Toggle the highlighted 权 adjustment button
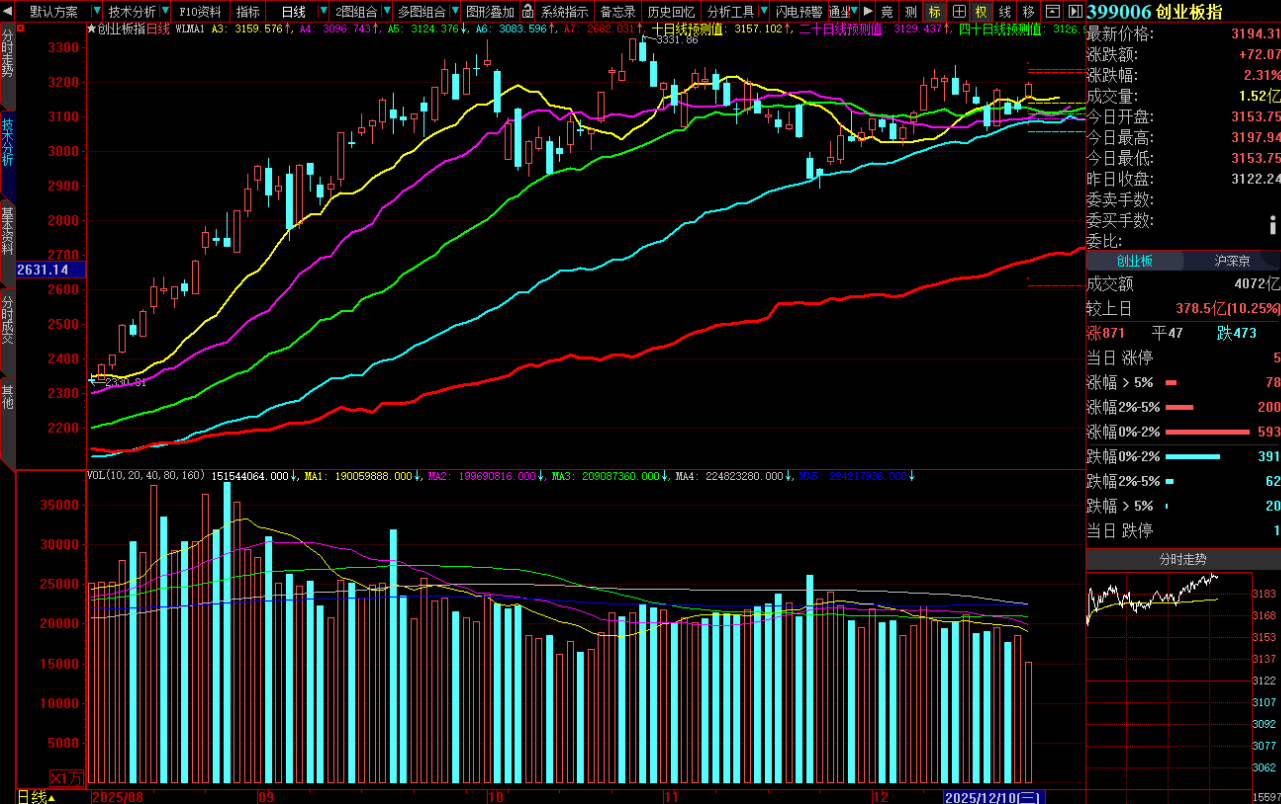 [x=981, y=12]
